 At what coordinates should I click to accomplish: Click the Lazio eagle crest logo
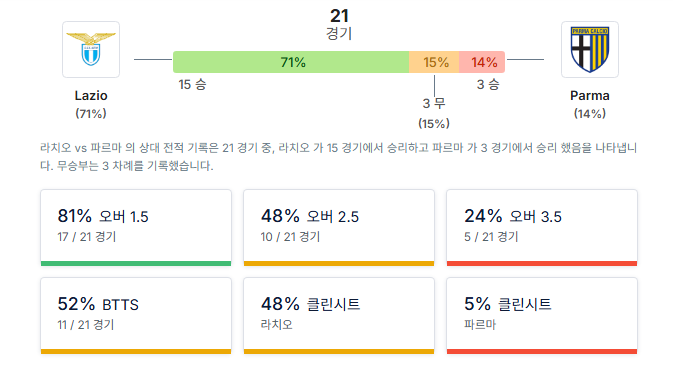click(x=91, y=49)
